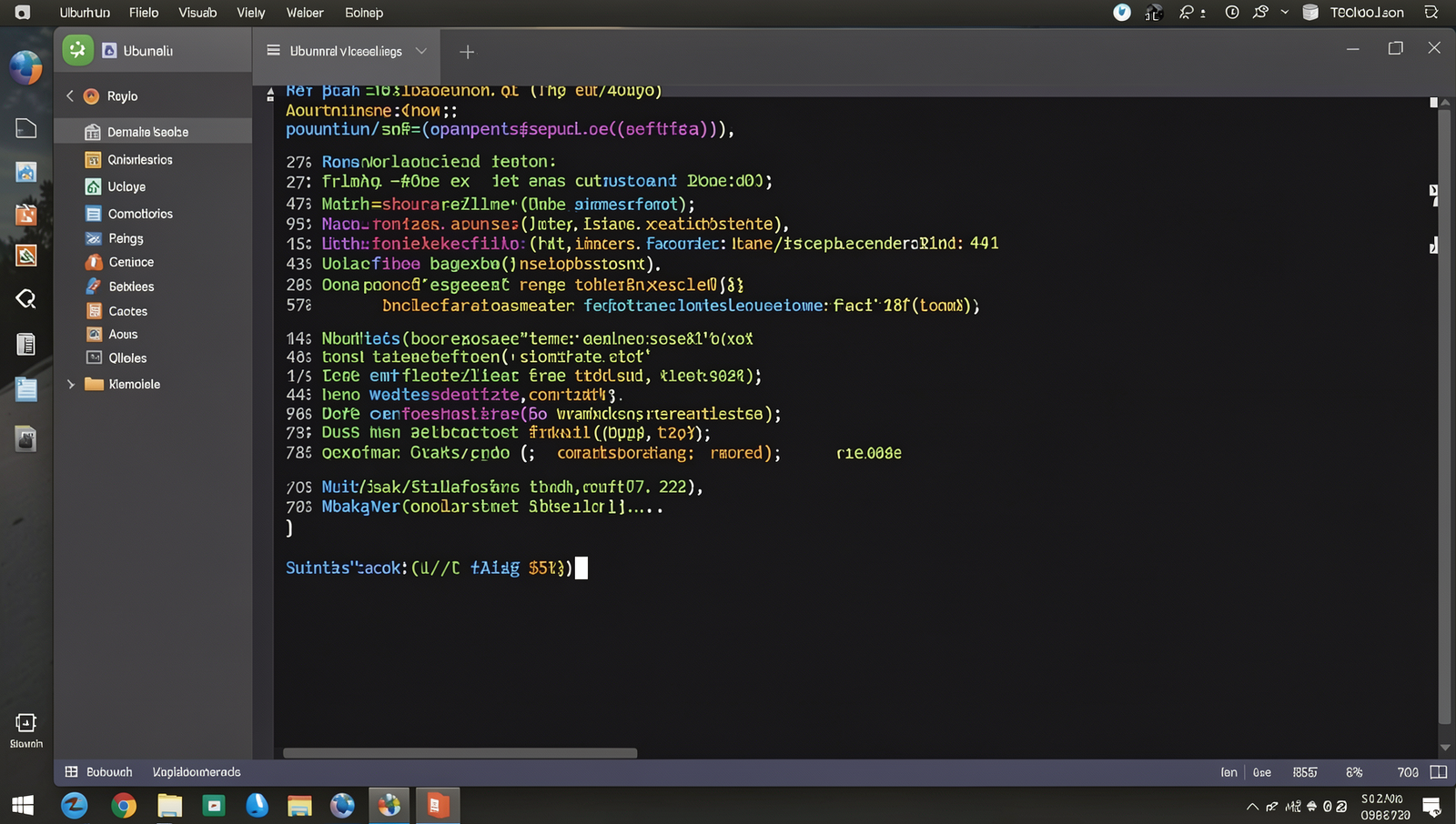This screenshot has height=824, width=1456.
Task: Click the camera icon at the top-left corner
Action: click(22, 13)
